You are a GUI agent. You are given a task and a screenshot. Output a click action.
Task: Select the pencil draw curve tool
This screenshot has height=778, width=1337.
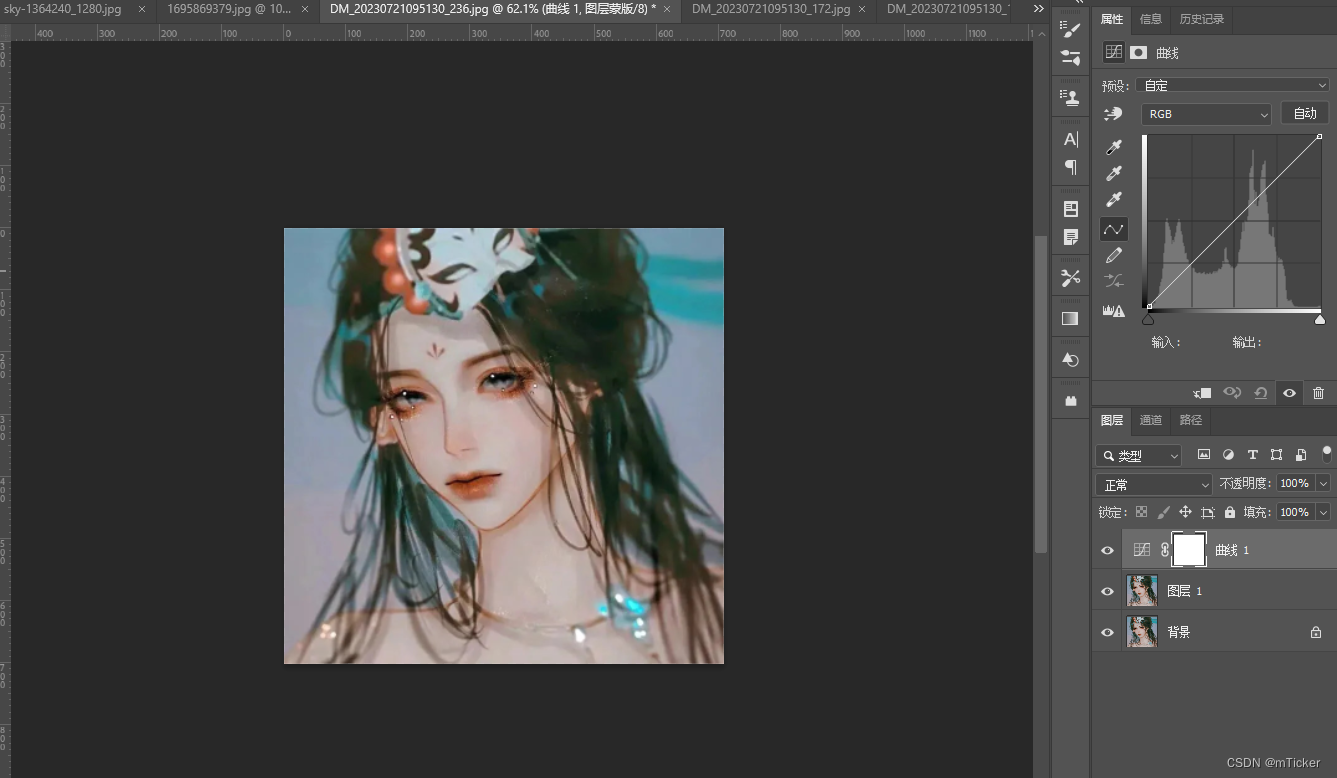(1113, 256)
